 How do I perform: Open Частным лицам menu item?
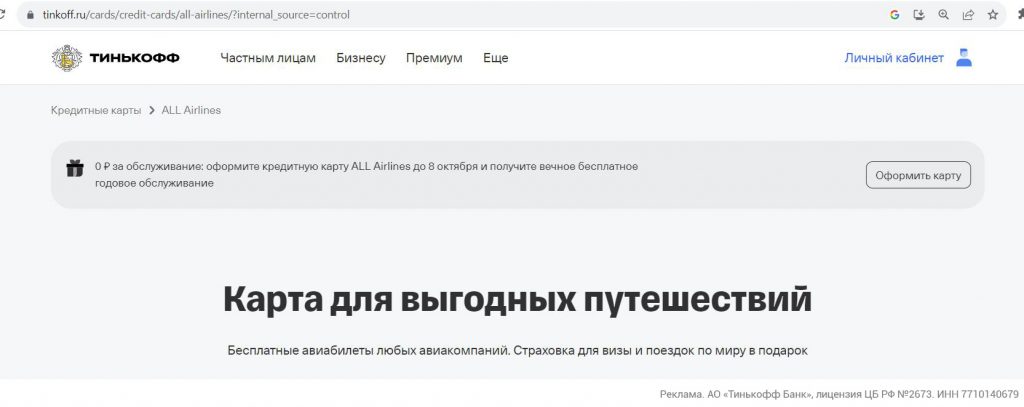(268, 58)
